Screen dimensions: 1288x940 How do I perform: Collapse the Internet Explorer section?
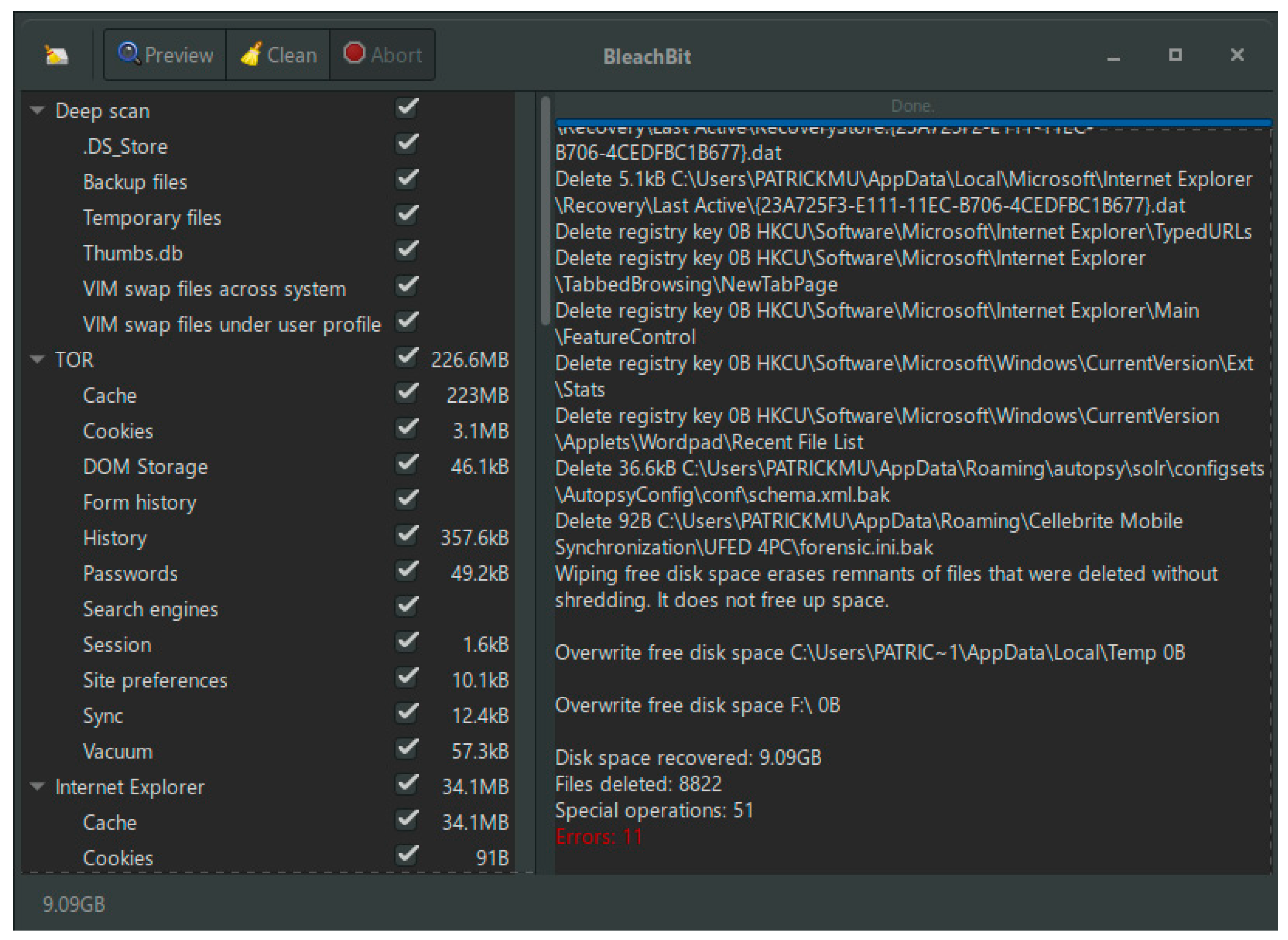(38, 787)
